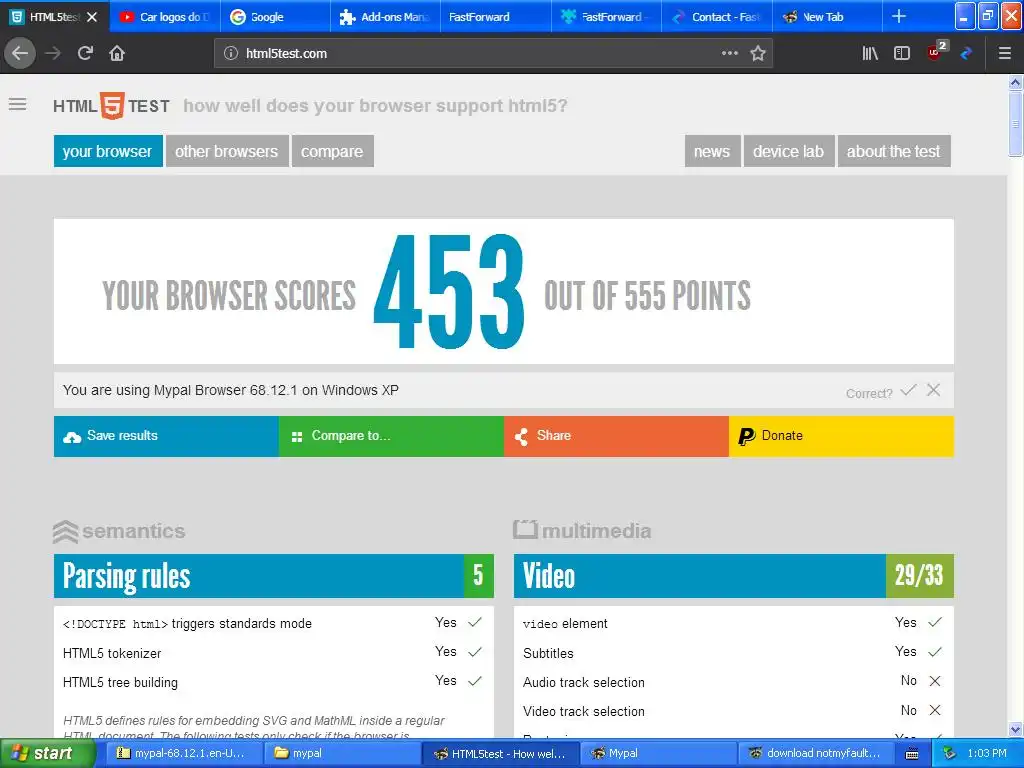The height and width of the screenshot is (768, 1024).
Task: Click the 'HTML5 tree building' row
Action: click(273, 682)
